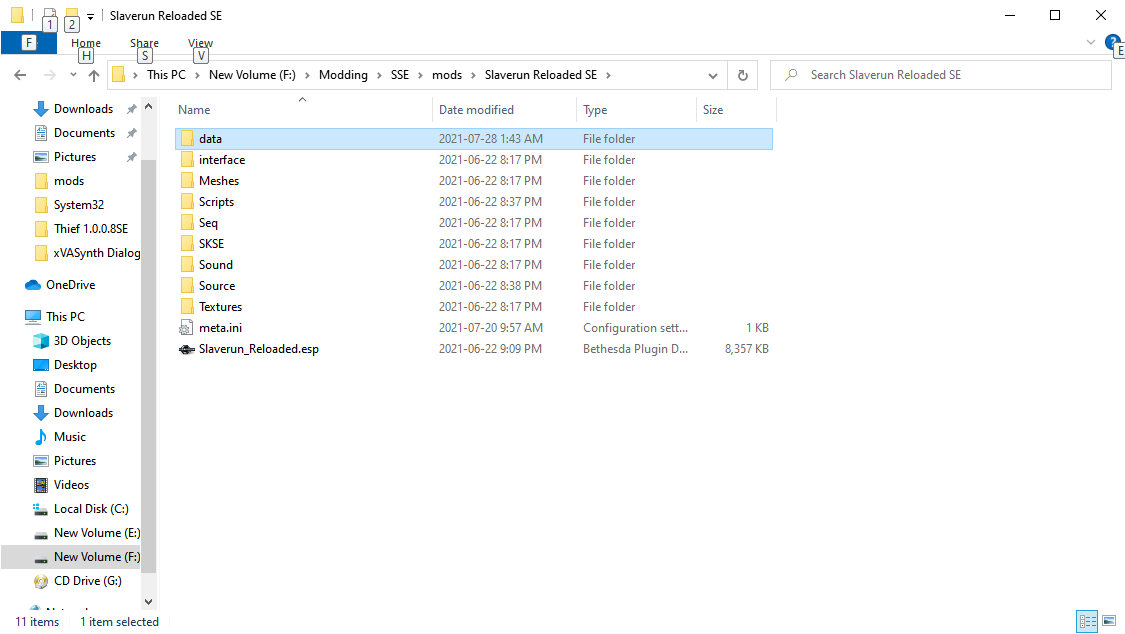Expand chevron after Slaverun Reloaded SE breadcrumb
Screen dimensions: 1125x634
tap(608, 75)
